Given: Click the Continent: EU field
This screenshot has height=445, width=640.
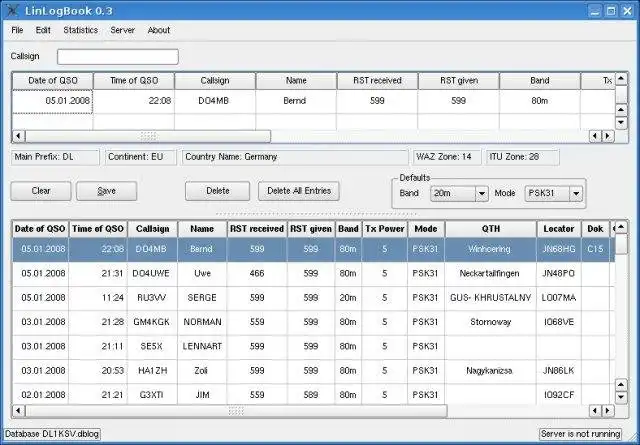Looking at the screenshot, I should coord(141,157).
